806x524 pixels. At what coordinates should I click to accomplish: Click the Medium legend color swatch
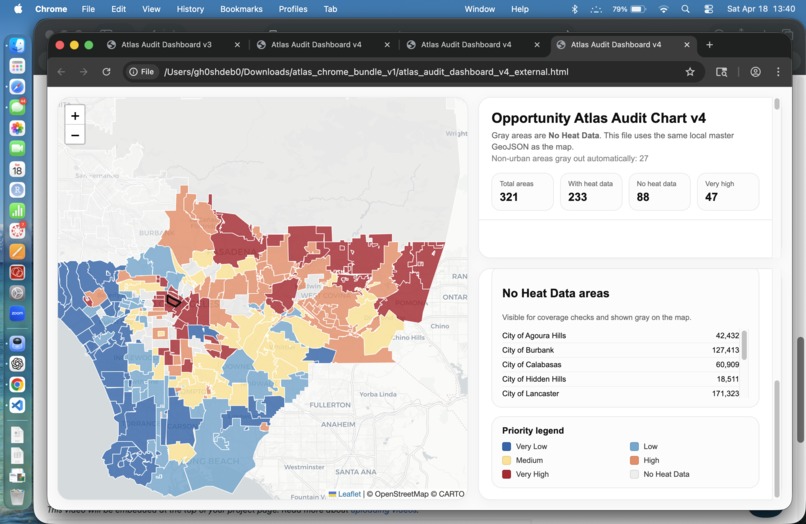506,460
